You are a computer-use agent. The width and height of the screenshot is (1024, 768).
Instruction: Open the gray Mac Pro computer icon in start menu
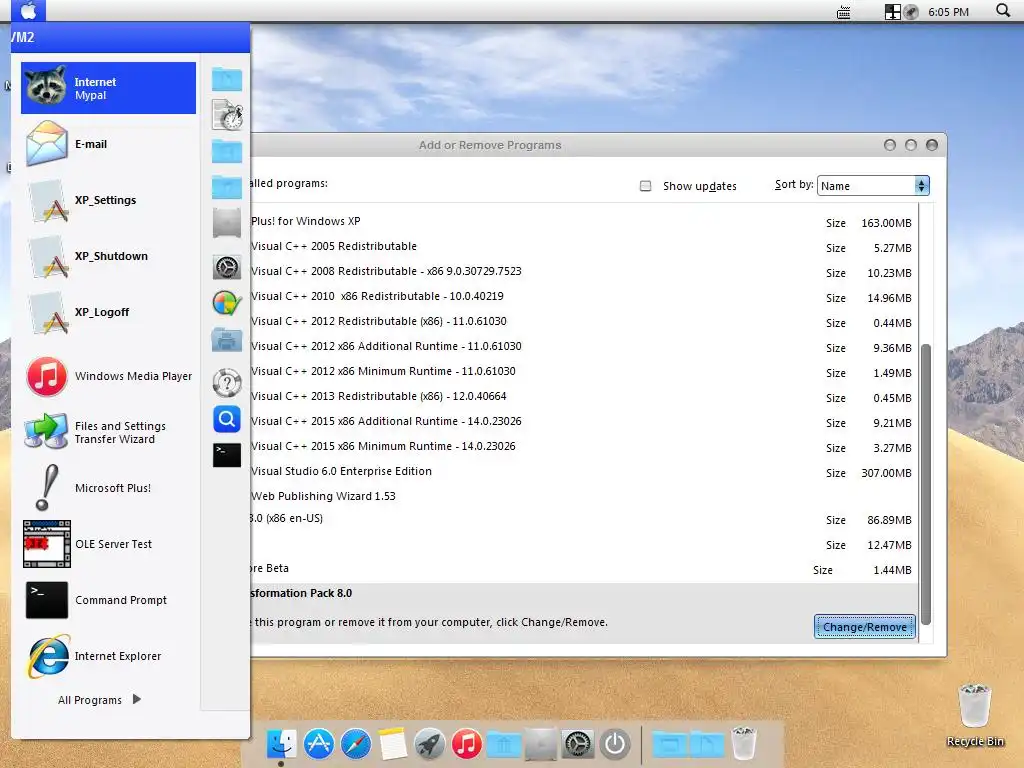click(x=227, y=222)
